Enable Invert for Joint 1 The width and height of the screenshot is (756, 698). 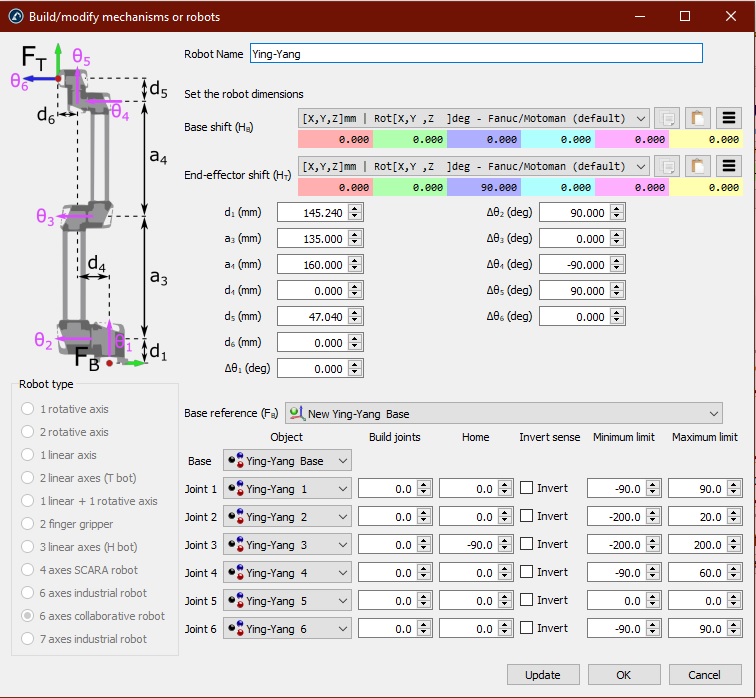527,488
